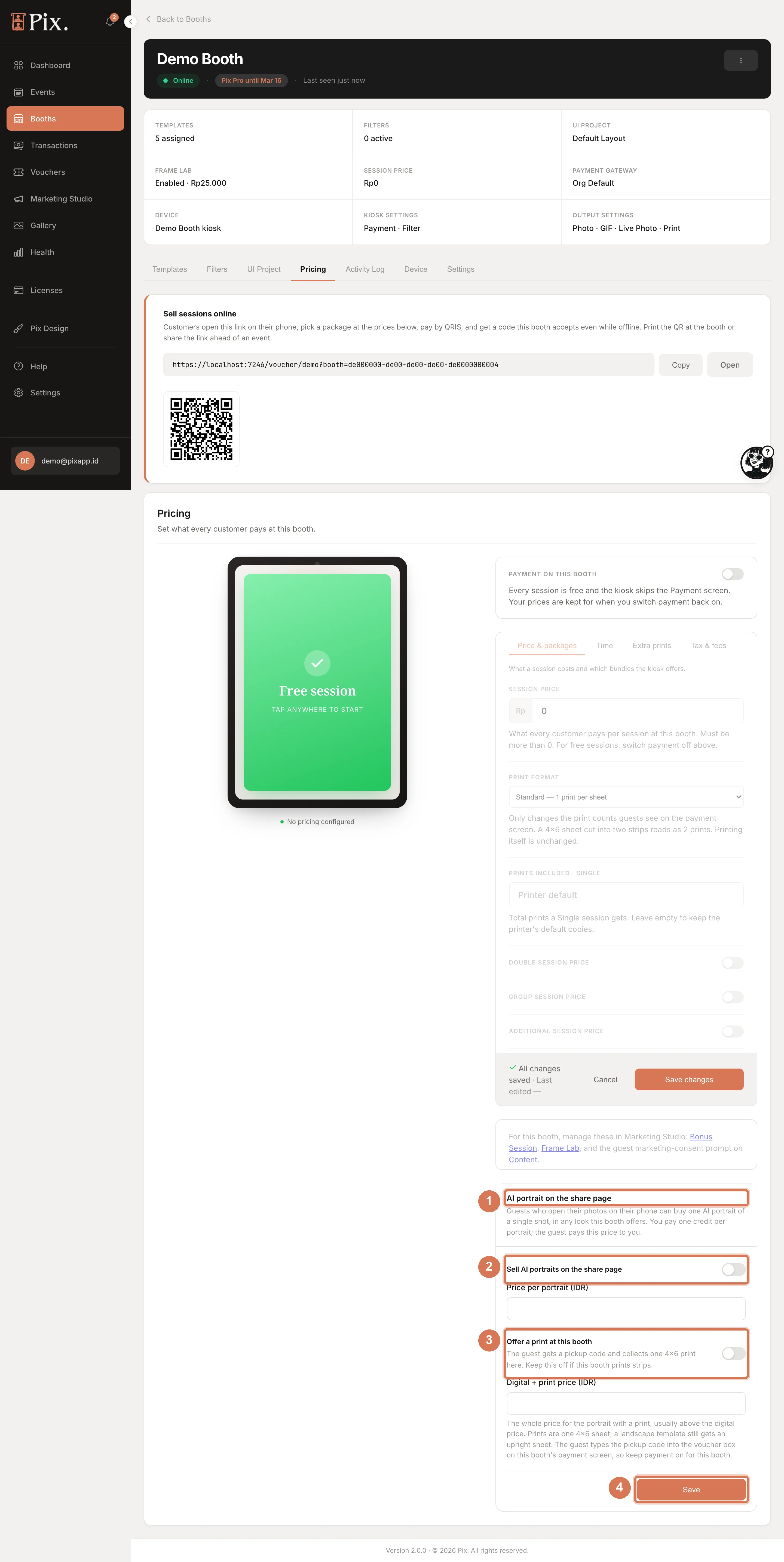Enable the Additional session price toggle
Screen dimensions: 784x1562
pos(733,1032)
